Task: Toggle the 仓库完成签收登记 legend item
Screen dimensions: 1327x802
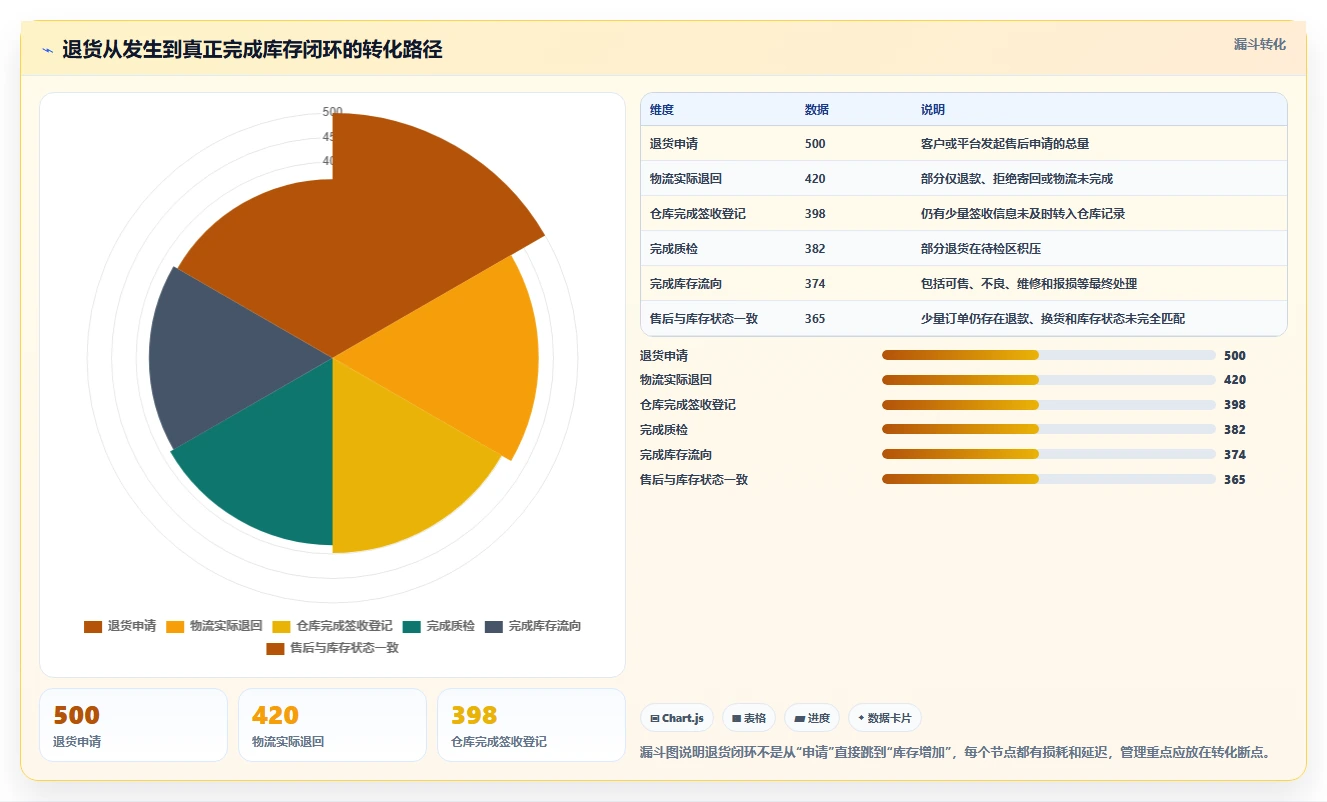Action: pos(333,626)
